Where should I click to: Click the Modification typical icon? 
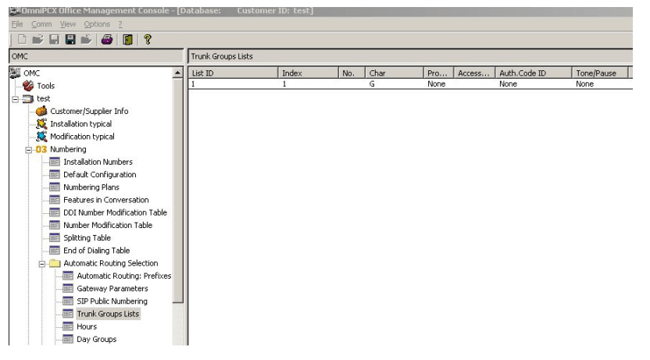click(x=41, y=136)
